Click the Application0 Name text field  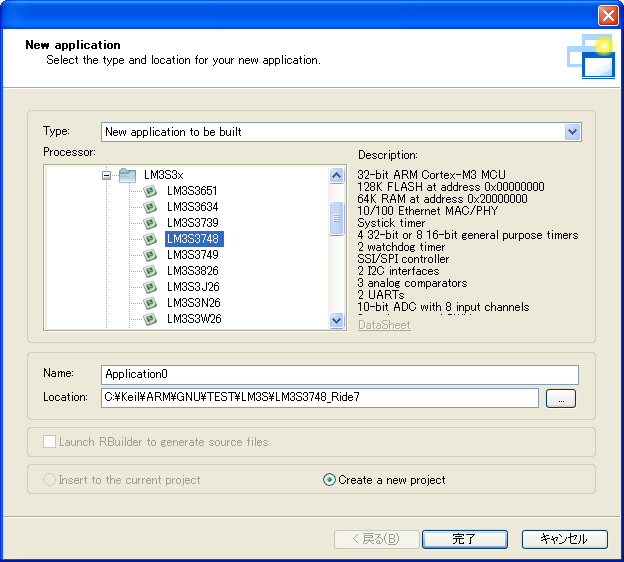tap(340, 374)
